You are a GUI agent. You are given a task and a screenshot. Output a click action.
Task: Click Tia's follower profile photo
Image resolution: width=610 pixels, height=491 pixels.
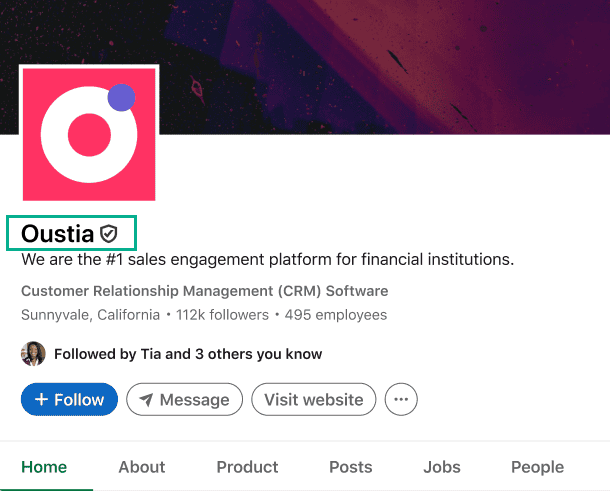click(33, 353)
